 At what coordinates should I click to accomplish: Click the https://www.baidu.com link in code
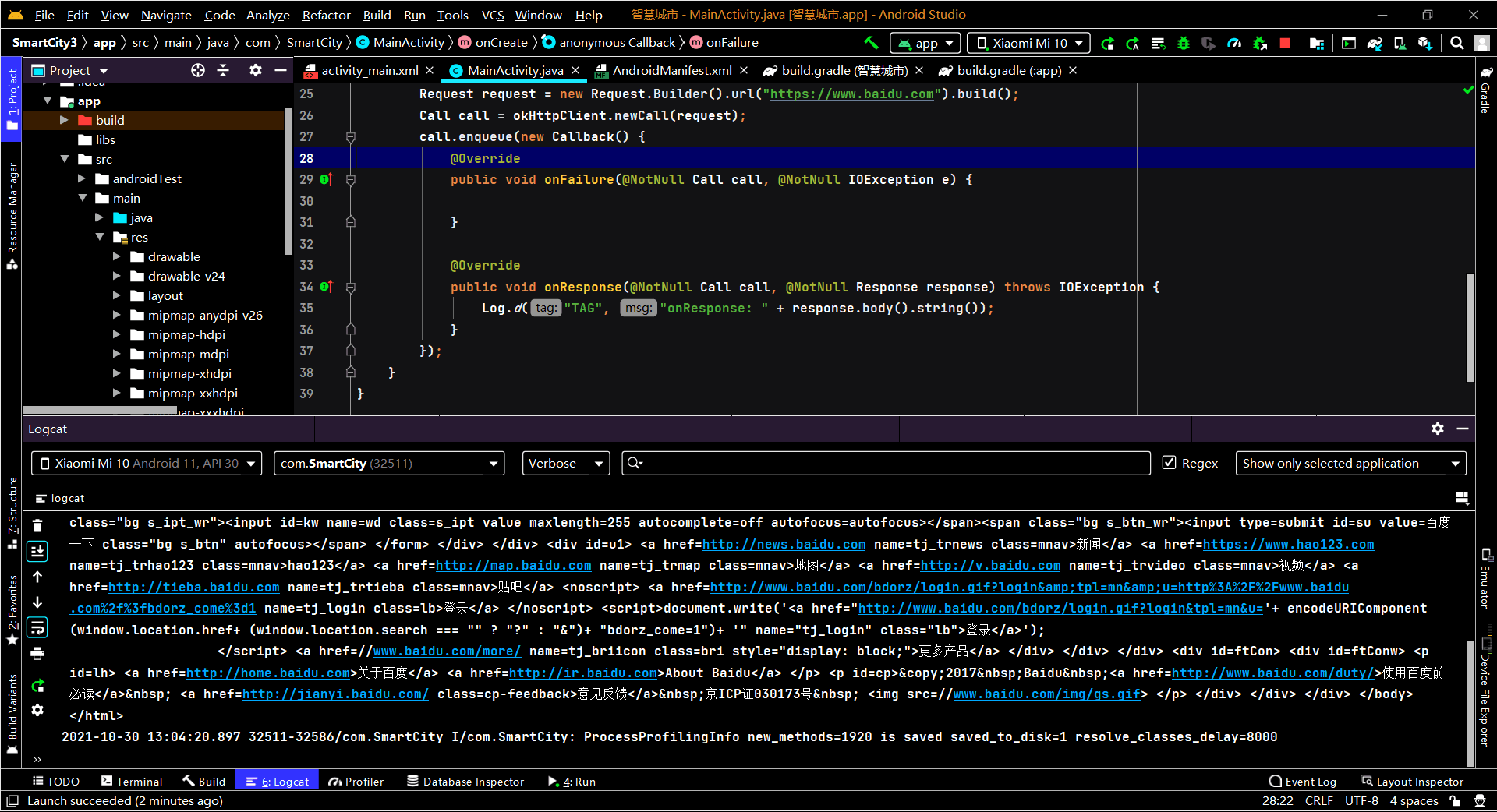click(851, 94)
